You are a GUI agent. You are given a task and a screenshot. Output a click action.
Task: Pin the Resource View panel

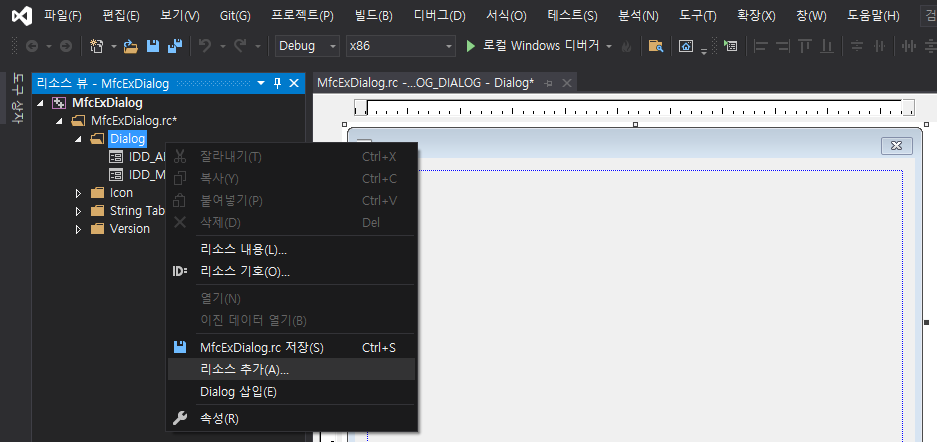(277, 84)
